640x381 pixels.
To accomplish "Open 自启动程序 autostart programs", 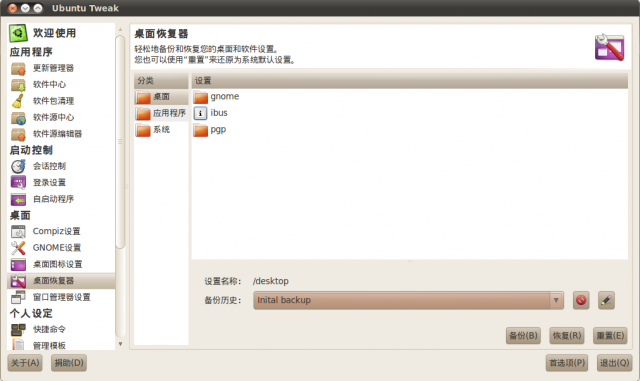I will point(61,199).
